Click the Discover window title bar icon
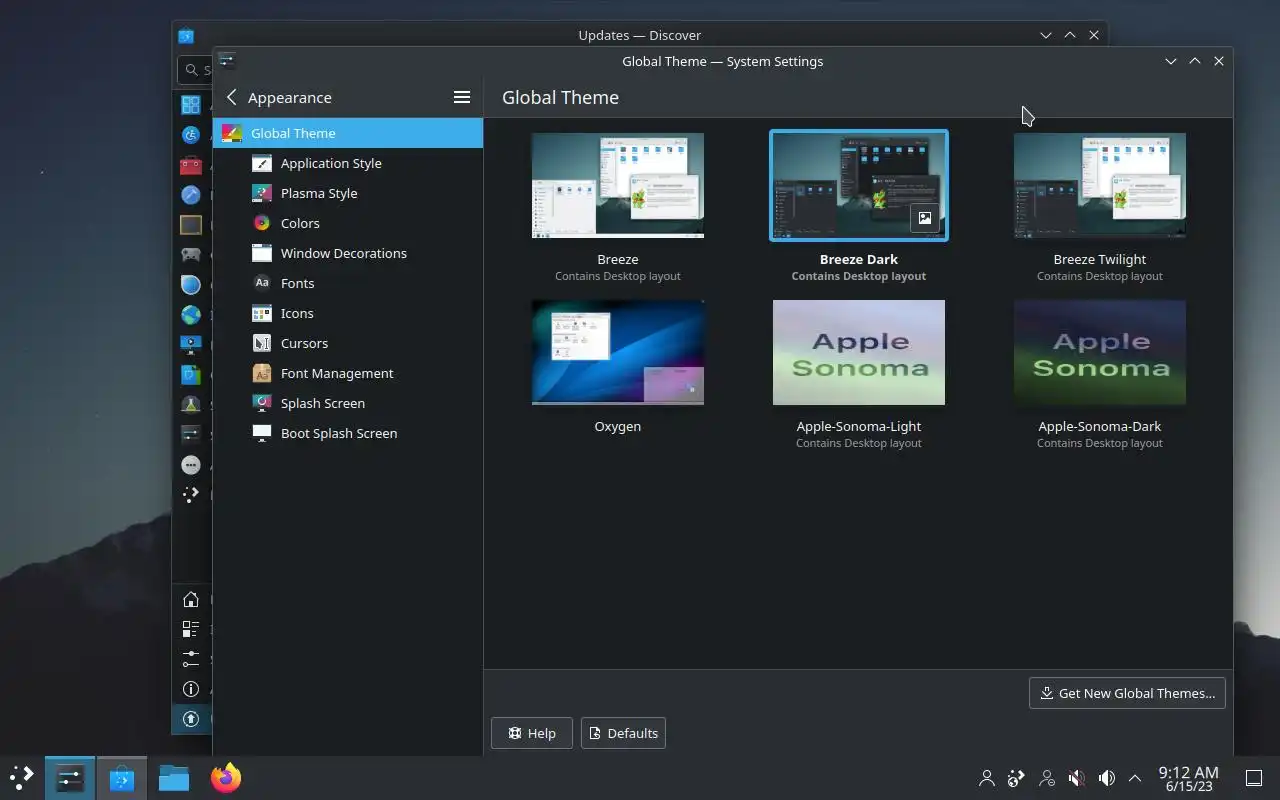The width and height of the screenshot is (1280, 800). click(186, 35)
